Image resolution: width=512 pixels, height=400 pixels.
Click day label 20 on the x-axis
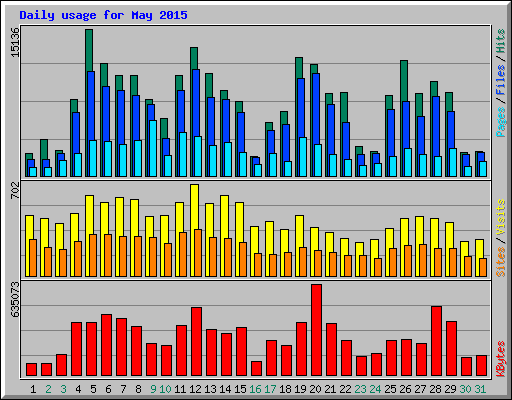(x=315, y=389)
